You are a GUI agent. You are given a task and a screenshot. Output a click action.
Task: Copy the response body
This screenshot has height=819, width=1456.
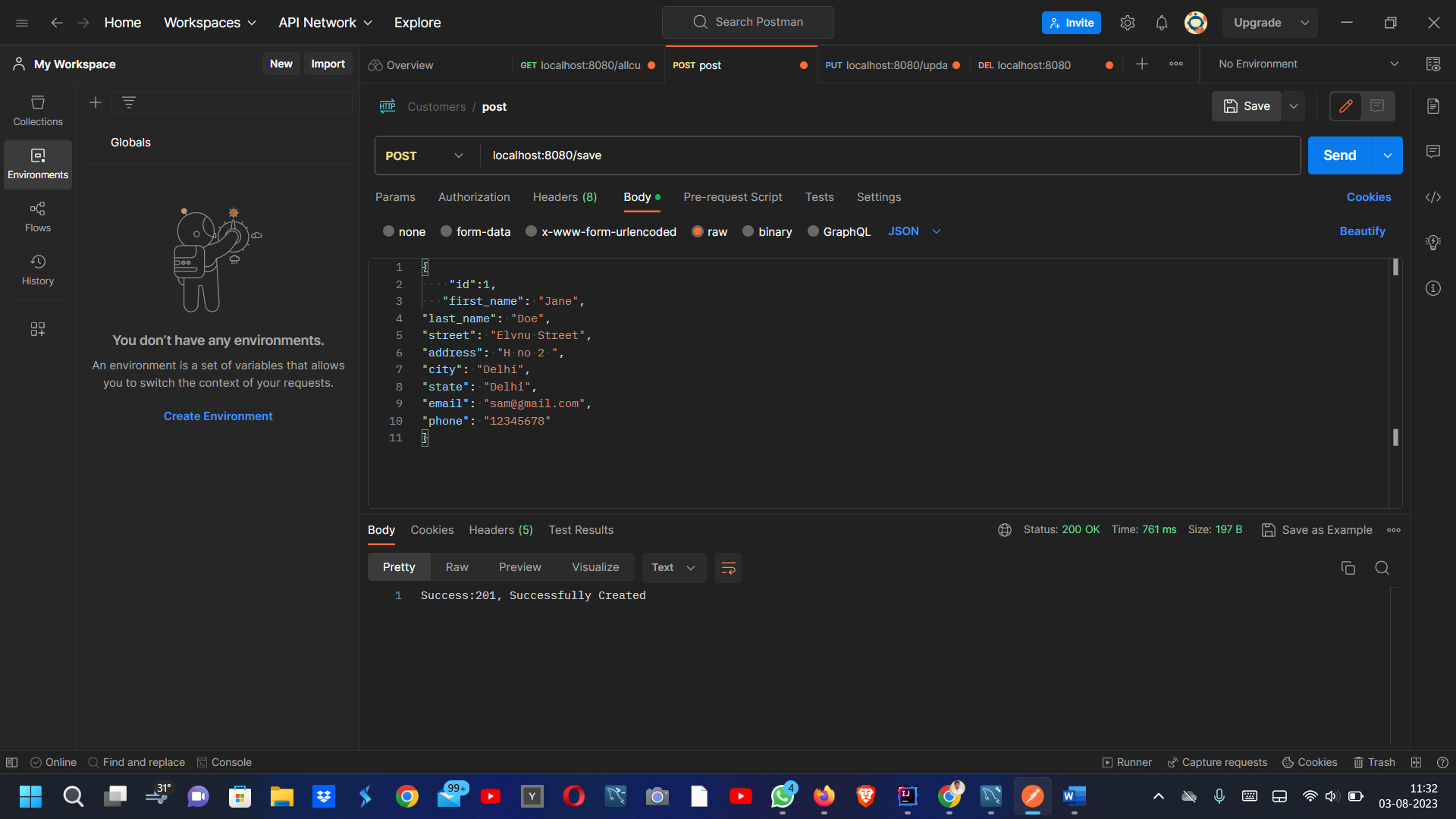click(x=1348, y=567)
